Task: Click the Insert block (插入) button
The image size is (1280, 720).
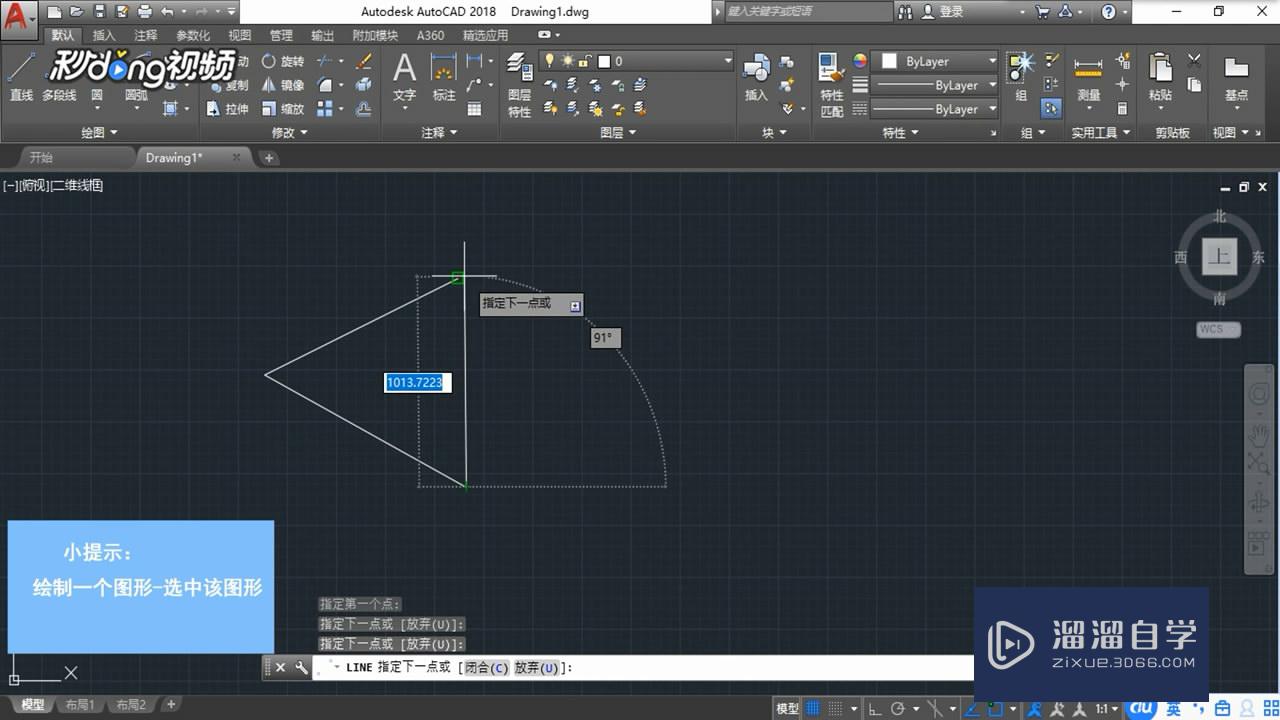Action: pos(756,76)
